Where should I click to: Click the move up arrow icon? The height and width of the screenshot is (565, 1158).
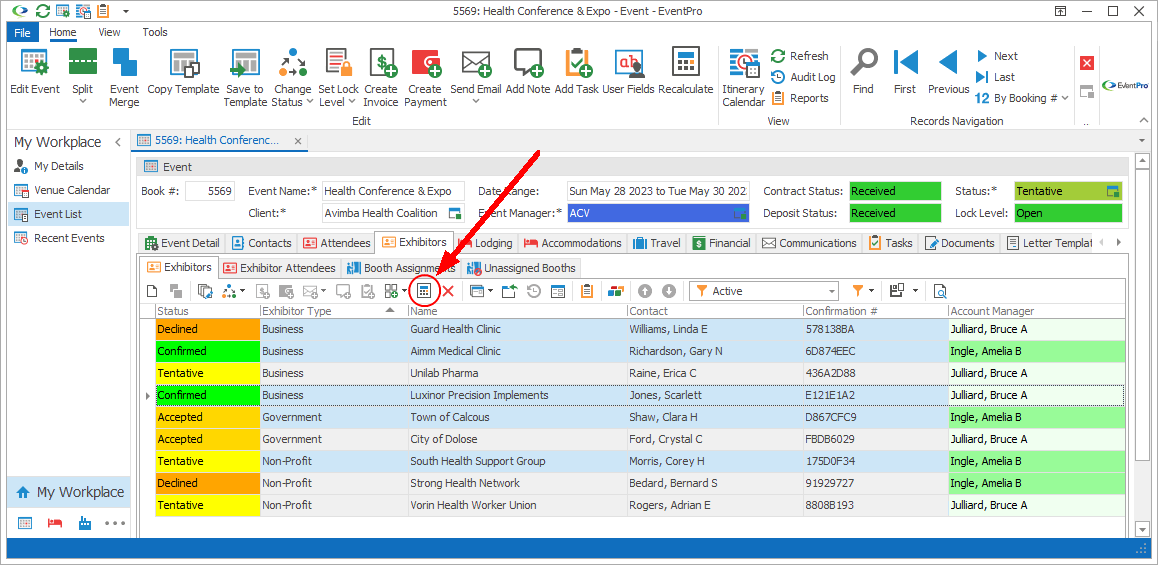pyautogui.click(x=645, y=291)
